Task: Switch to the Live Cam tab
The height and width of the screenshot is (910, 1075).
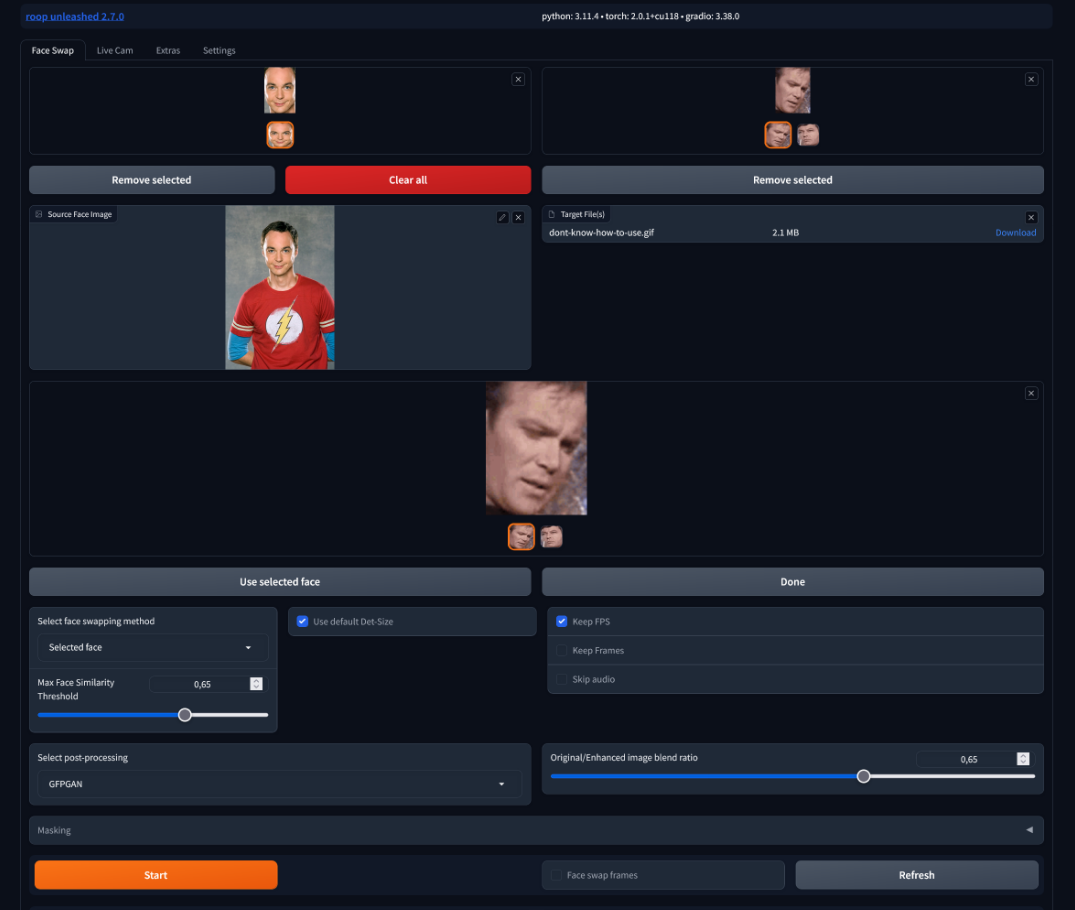Action: tap(114, 50)
